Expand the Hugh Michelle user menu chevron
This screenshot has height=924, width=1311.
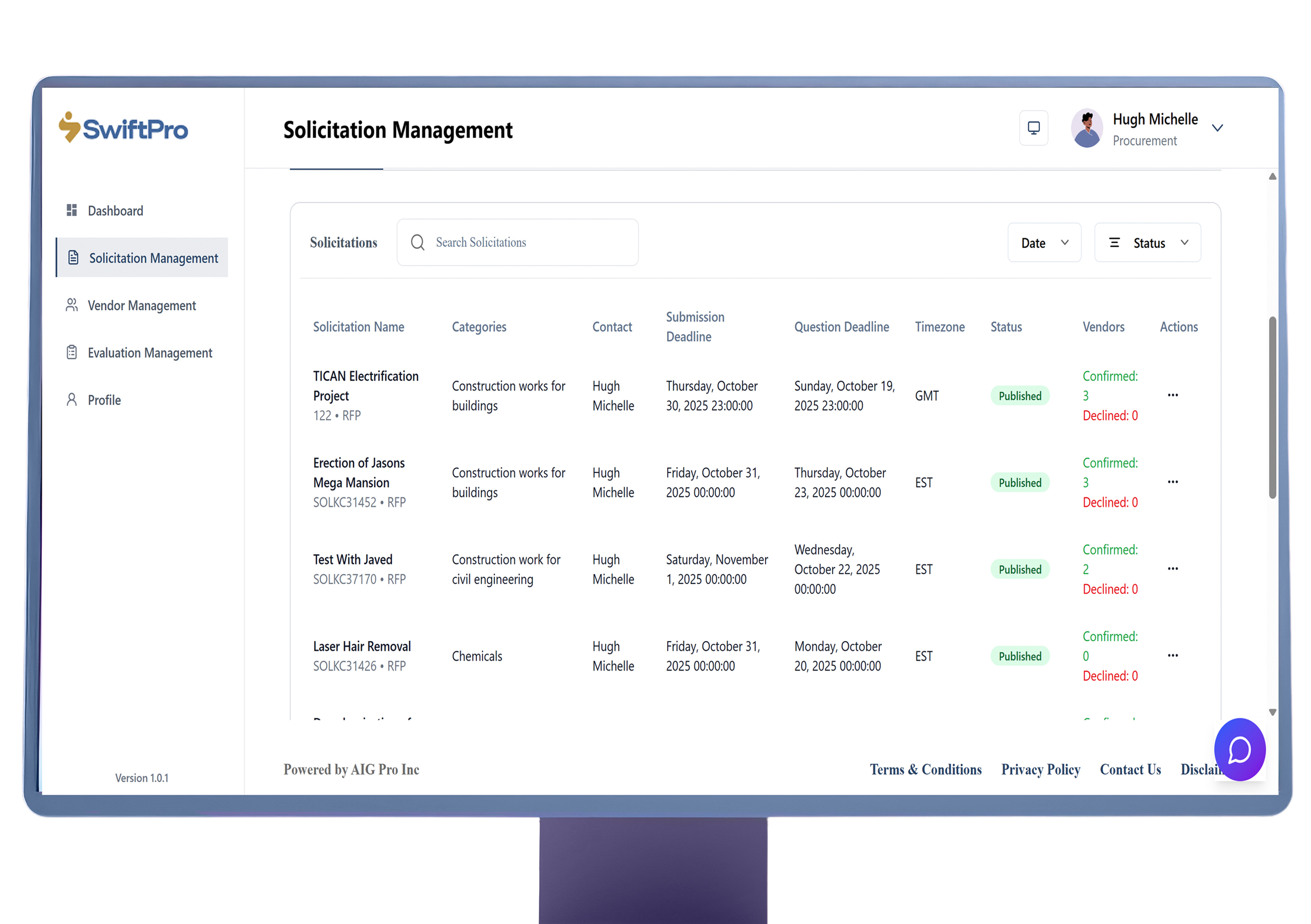[1217, 128]
